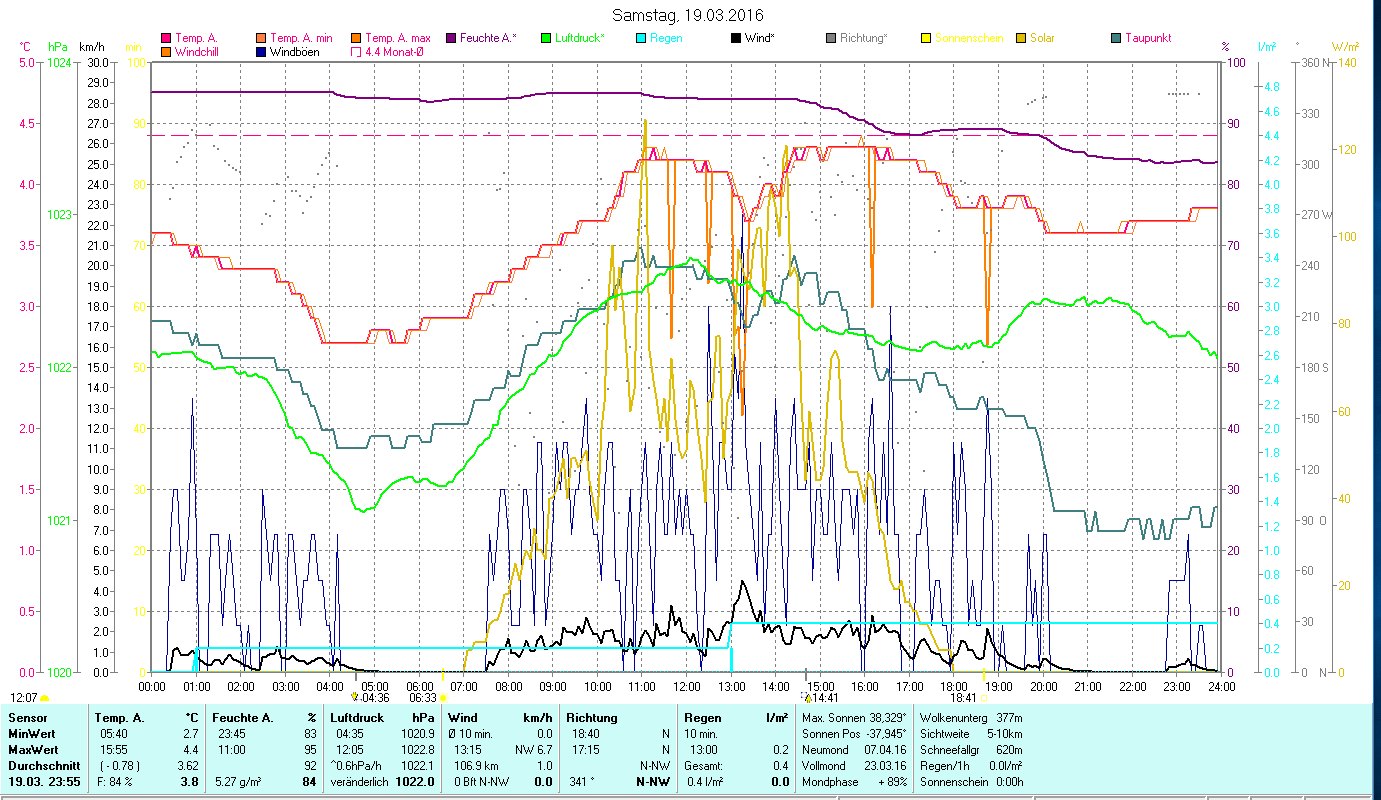
Task: Click the 'Sichtweite 5-10km' entry
Action: (x=970, y=734)
